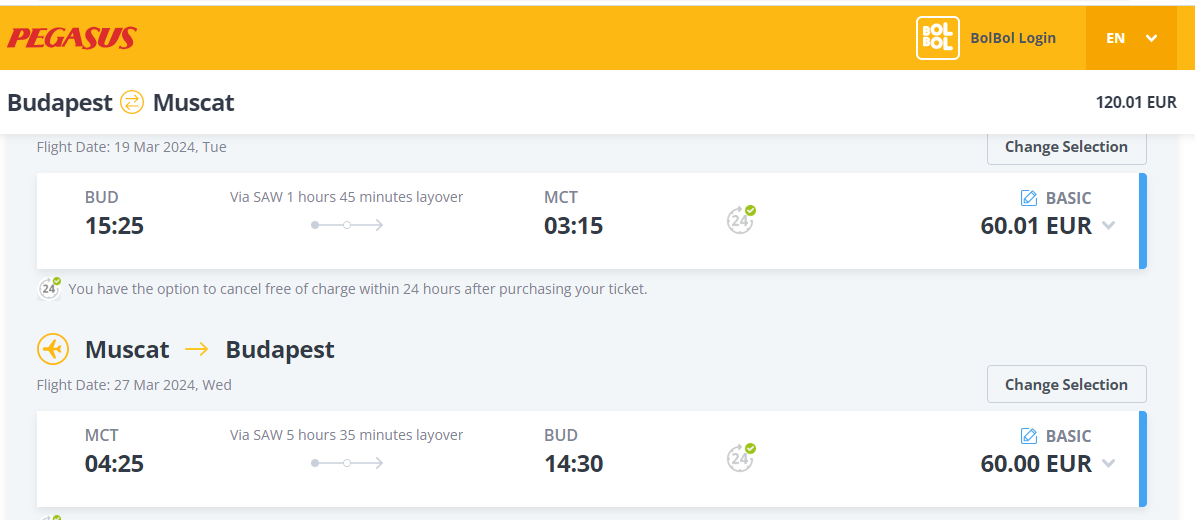This screenshot has height=520, width=1195.
Task: Click the 24h icon in free cancellation note
Action: coord(50,289)
